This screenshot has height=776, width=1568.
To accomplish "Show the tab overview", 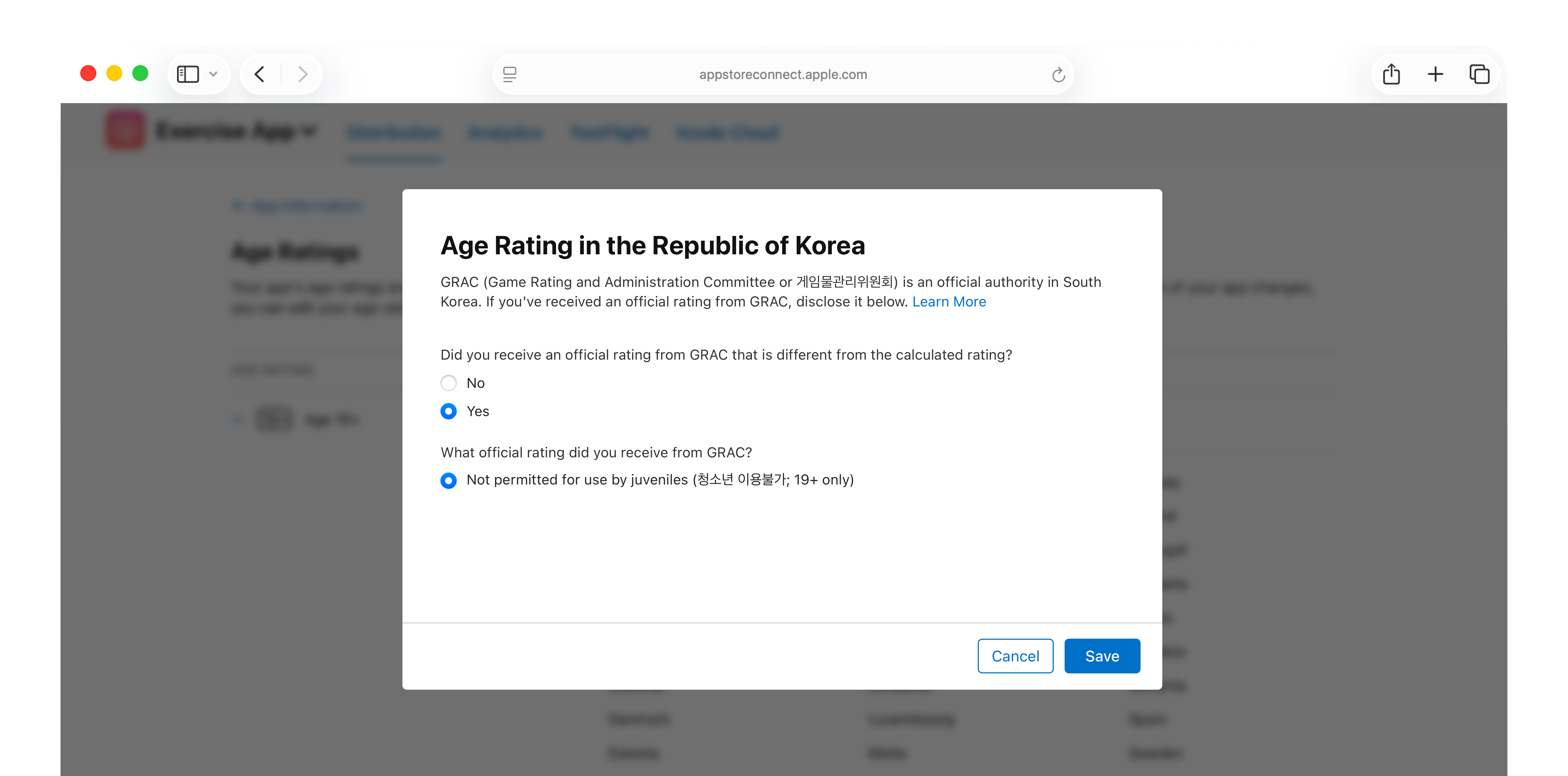I will click(1479, 74).
